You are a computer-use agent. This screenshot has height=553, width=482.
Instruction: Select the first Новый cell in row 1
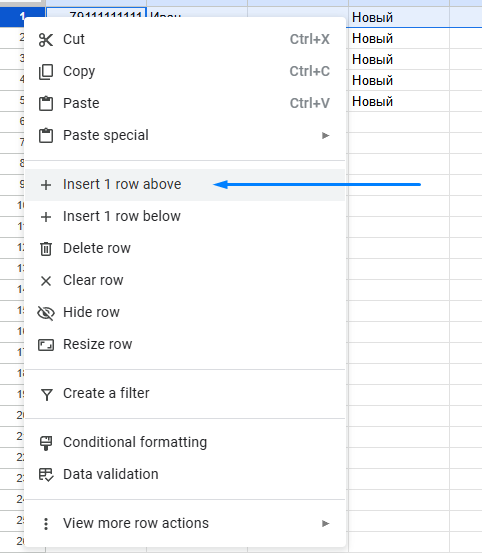pyautogui.click(x=399, y=17)
